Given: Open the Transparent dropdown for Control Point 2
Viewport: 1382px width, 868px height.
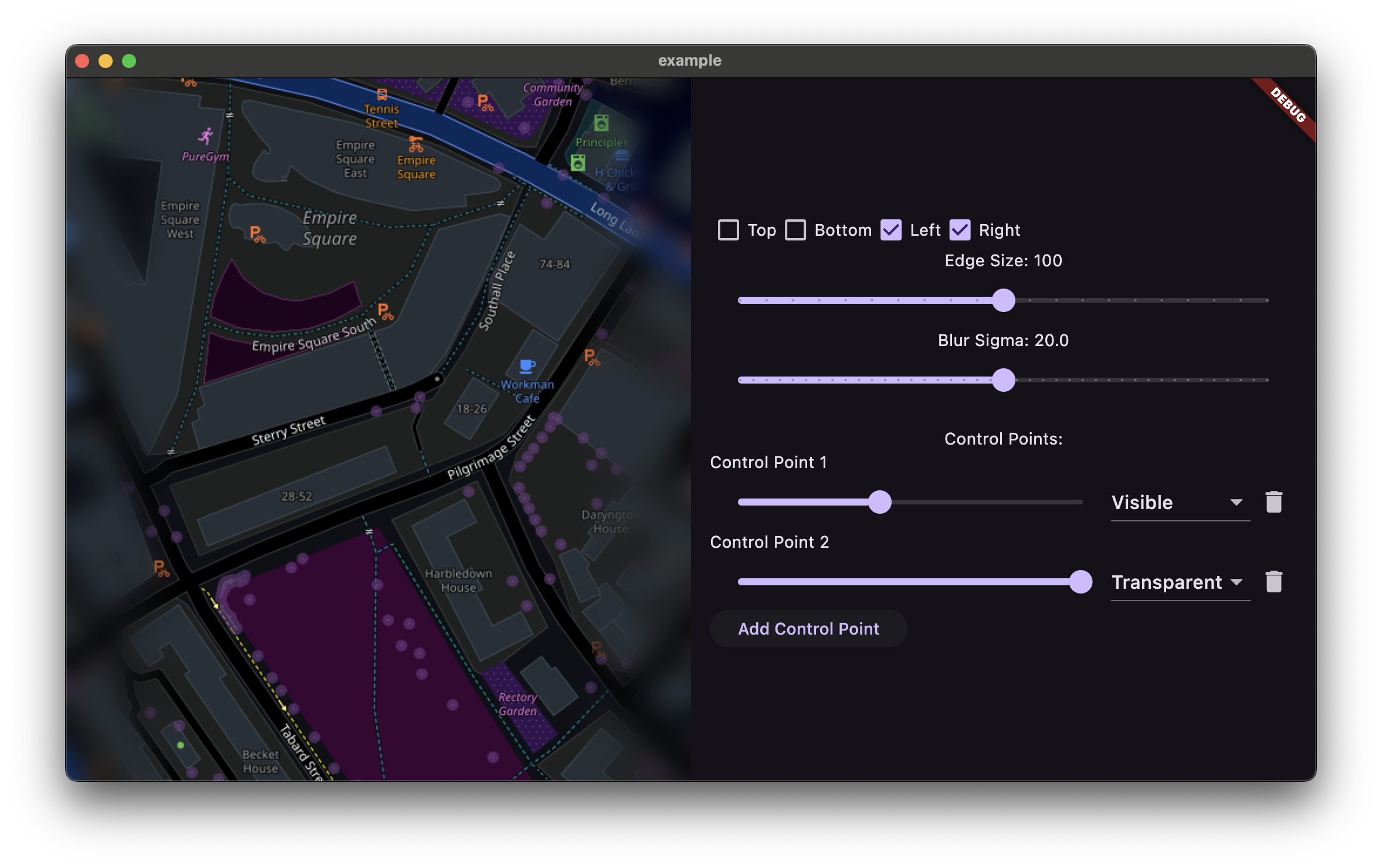Looking at the screenshot, I should click(x=1180, y=582).
